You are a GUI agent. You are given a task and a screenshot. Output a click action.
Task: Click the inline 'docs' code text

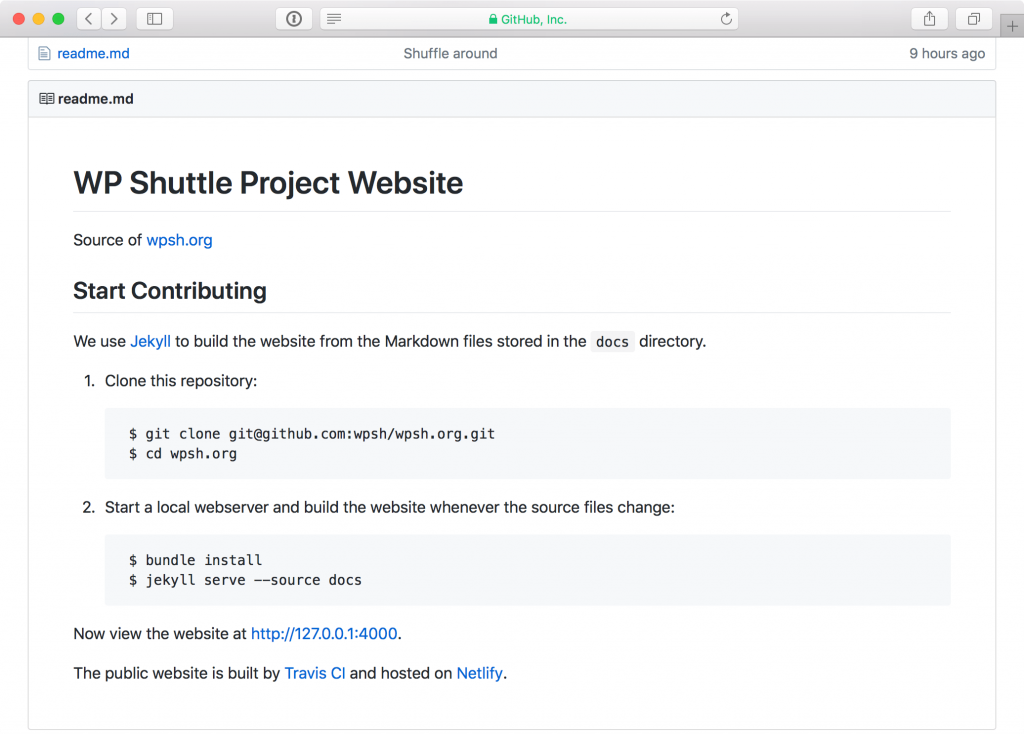pyautogui.click(x=612, y=342)
